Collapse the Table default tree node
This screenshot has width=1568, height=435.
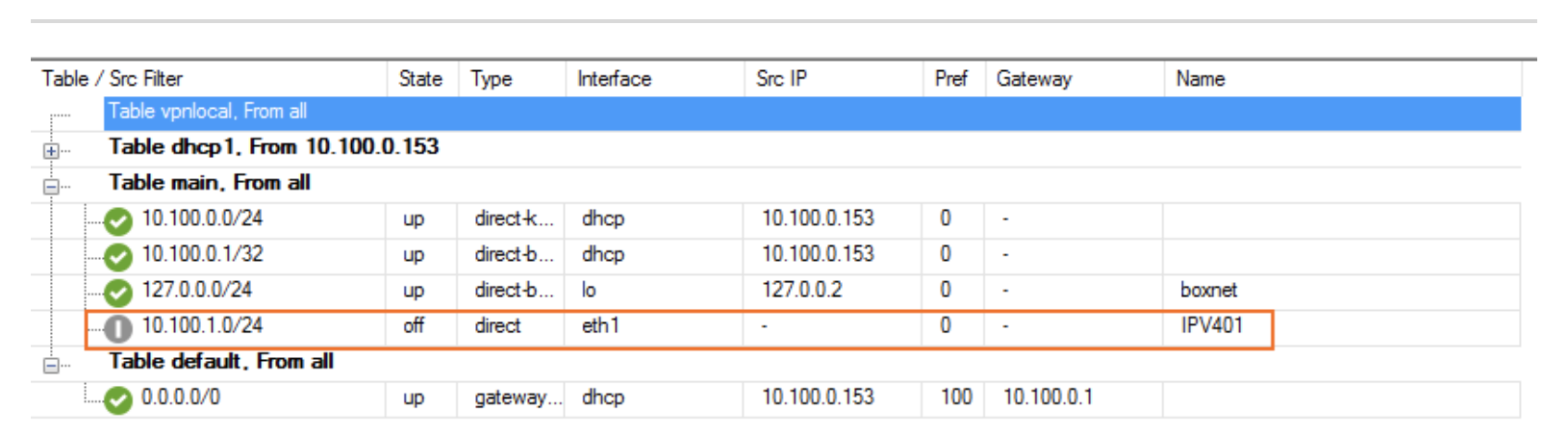point(51,366)
